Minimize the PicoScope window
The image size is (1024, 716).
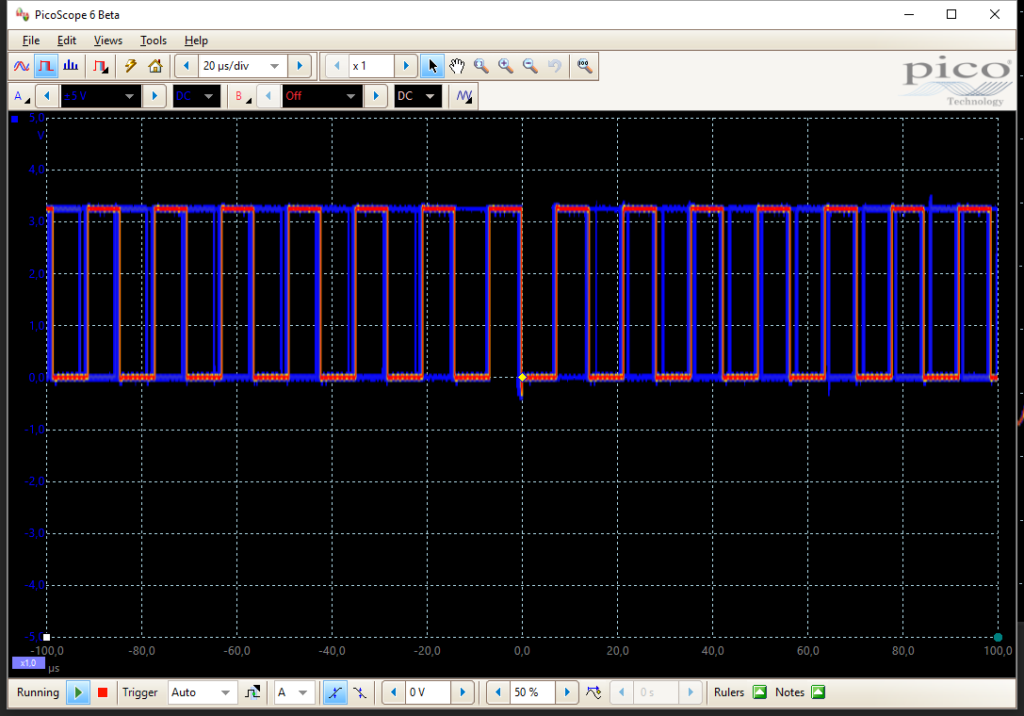[909, 14]
